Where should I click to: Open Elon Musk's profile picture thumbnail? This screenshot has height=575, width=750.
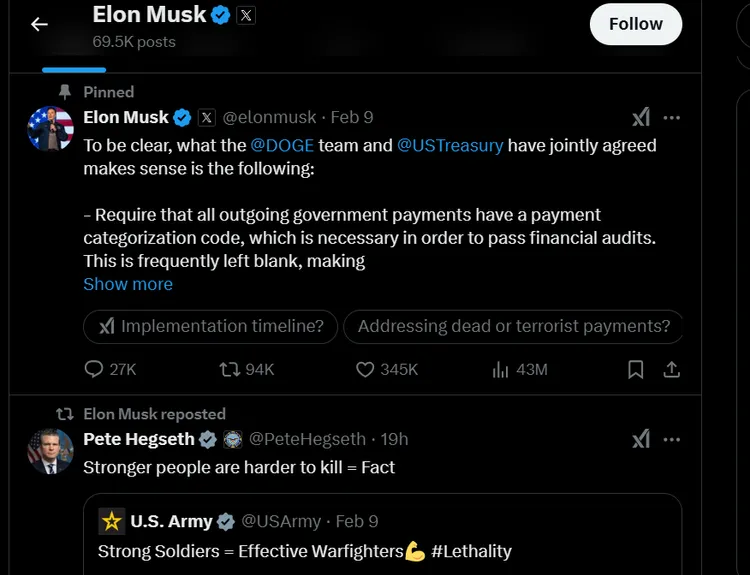(x=50, y=129)
